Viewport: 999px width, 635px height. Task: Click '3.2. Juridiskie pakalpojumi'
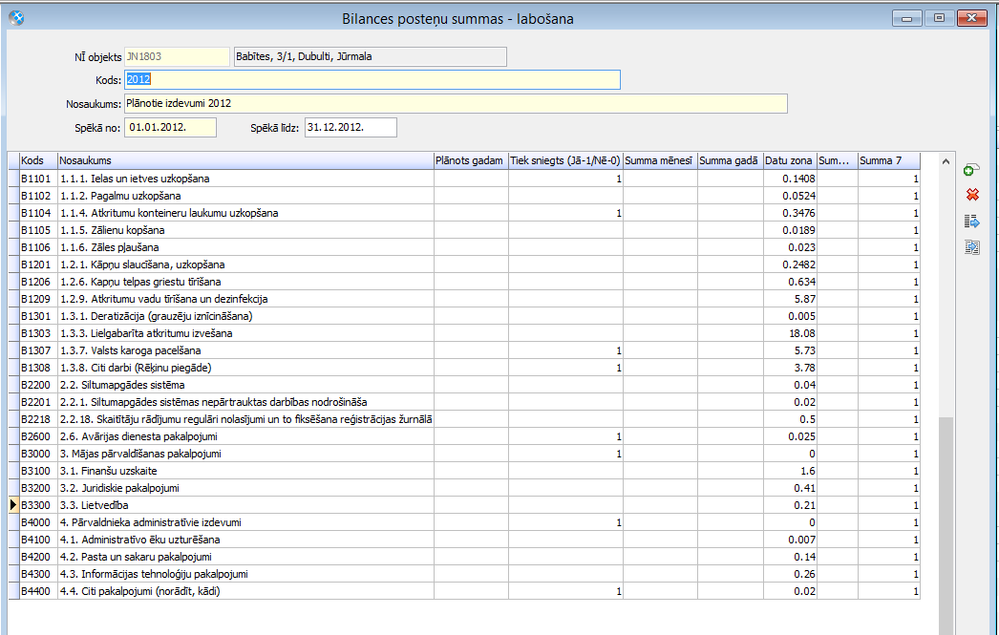point(120,489)
